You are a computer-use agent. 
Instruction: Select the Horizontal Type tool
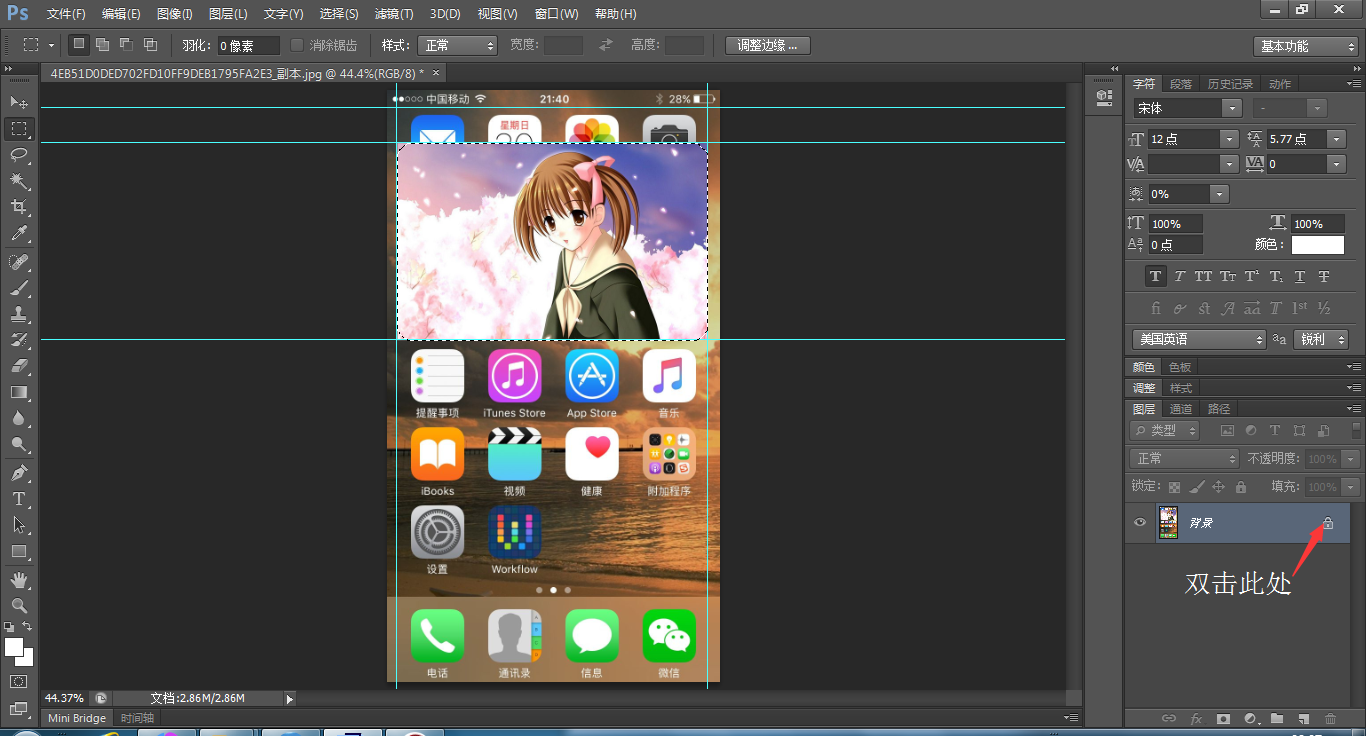19,499
